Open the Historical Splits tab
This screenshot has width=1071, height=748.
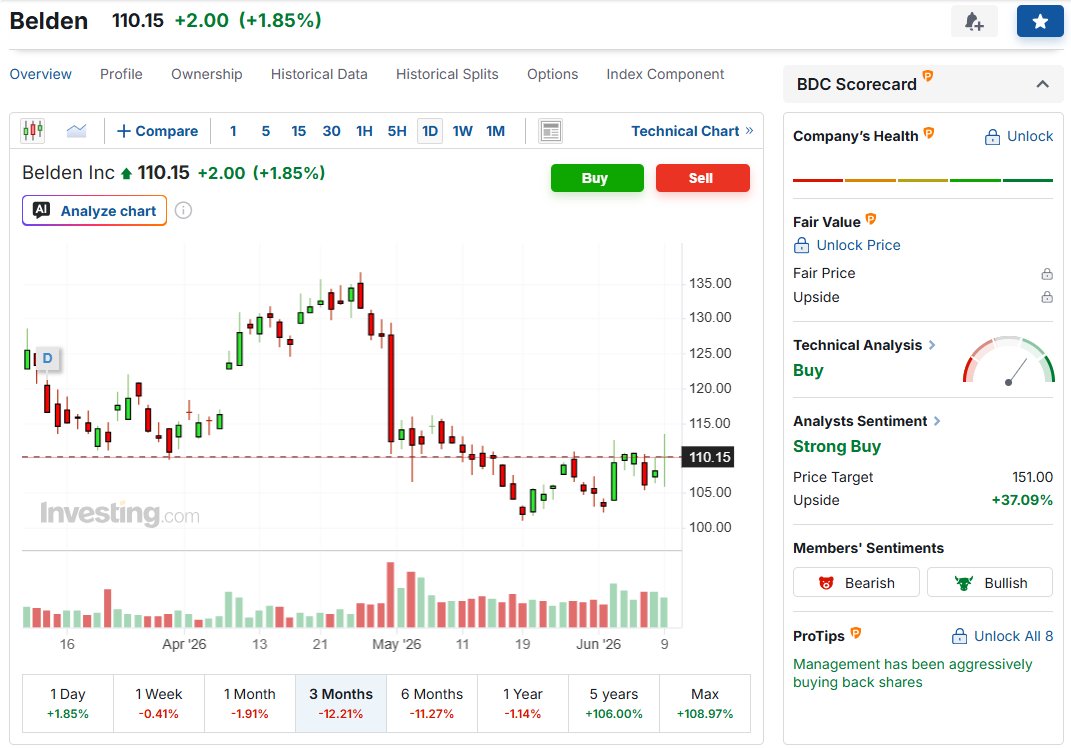pos(447,74)
